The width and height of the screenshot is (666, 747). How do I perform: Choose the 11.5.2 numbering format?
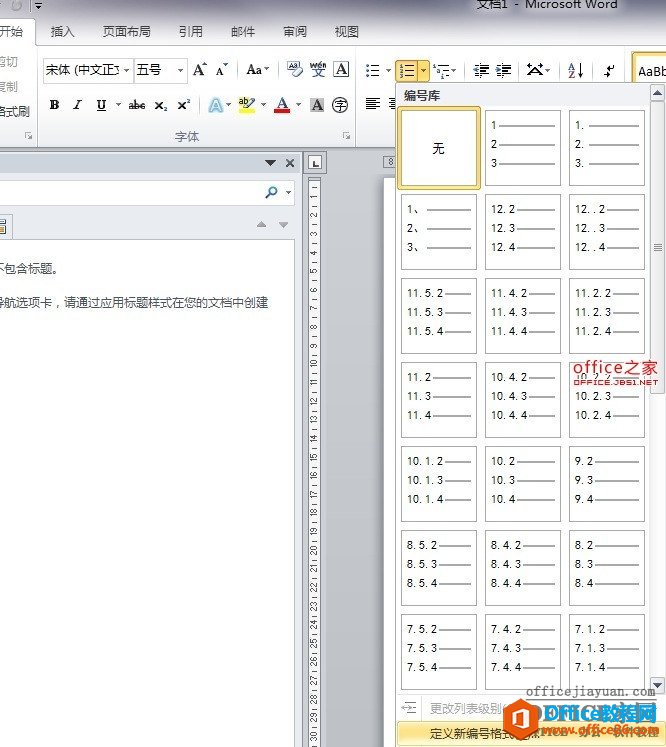click(x=439, y=315)
